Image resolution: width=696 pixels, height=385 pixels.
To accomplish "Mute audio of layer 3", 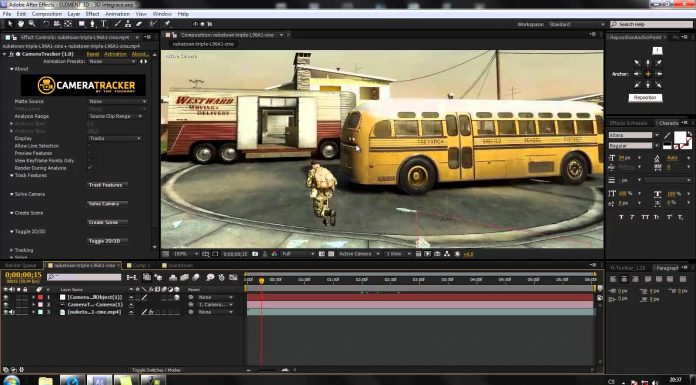I will tap(12, 312).
